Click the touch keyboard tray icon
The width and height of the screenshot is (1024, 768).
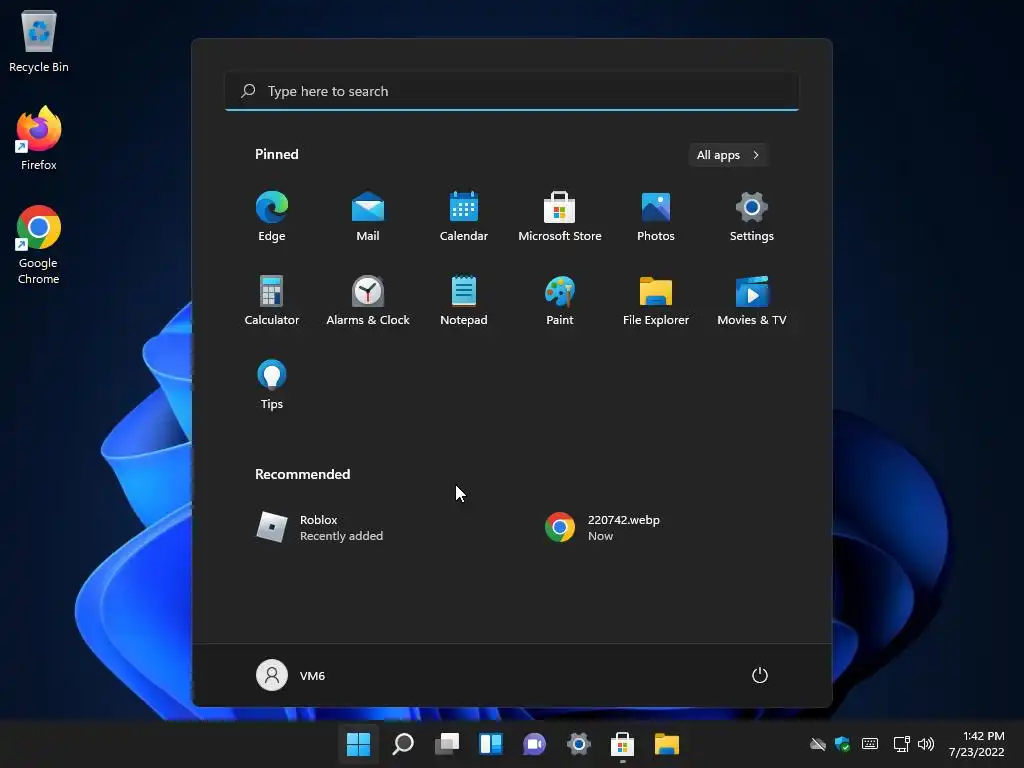click(870, 744)
